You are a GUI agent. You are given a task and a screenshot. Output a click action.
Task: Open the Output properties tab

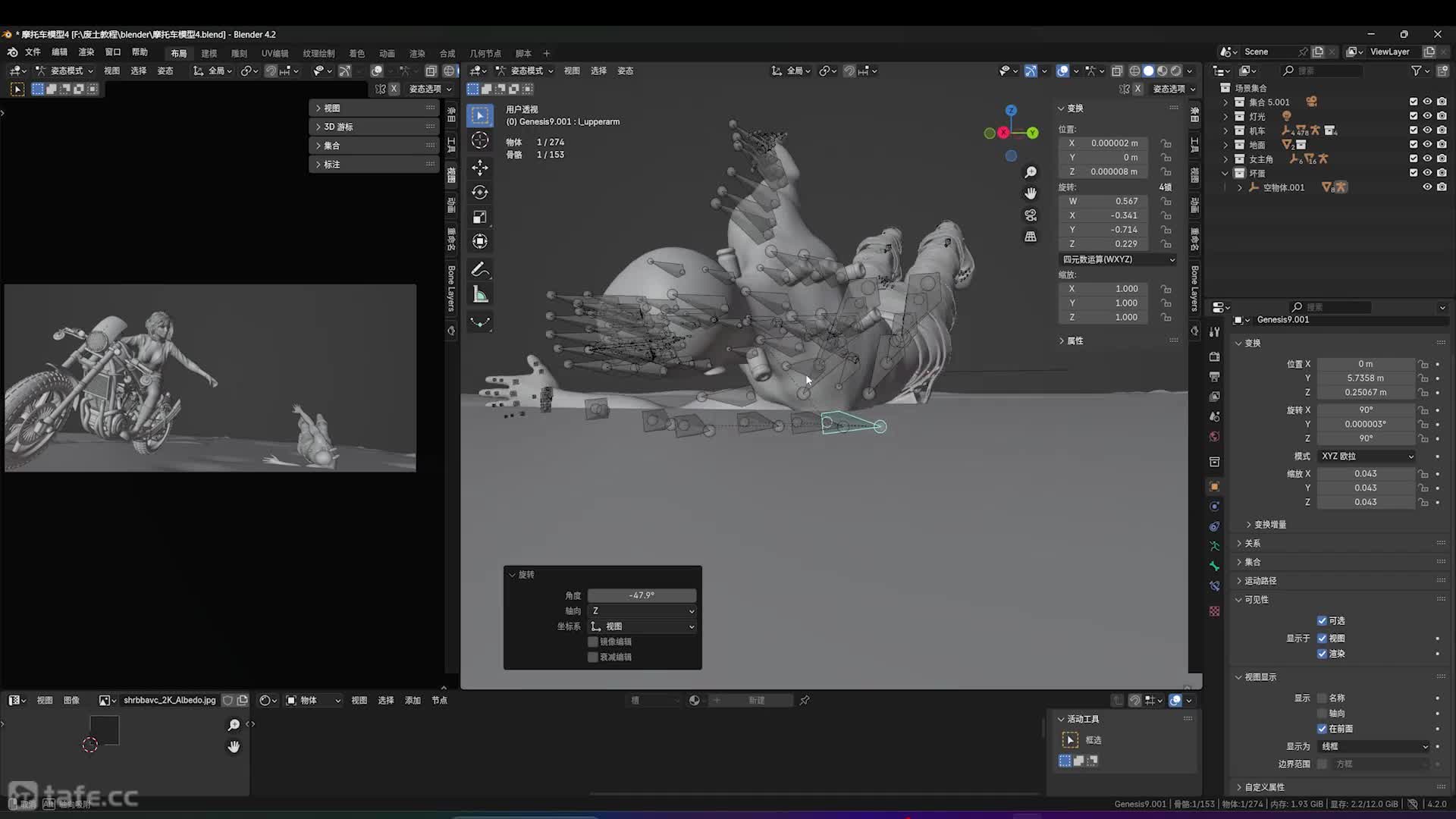point(1214,376)
